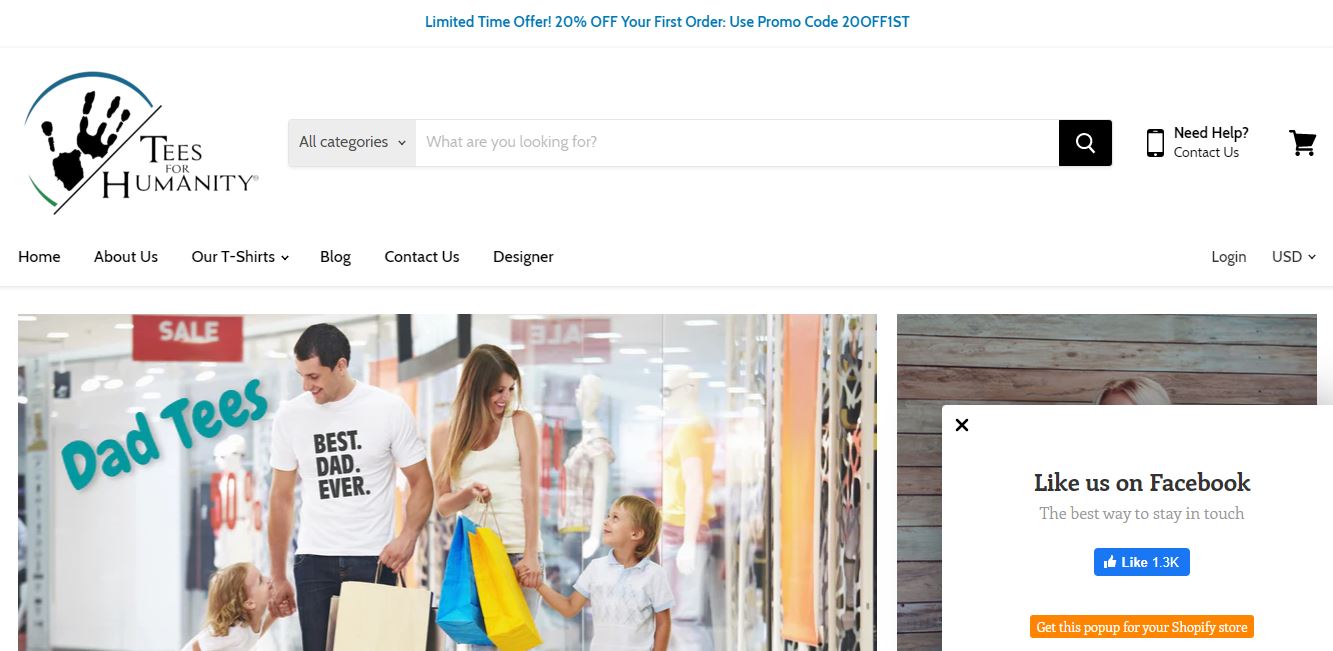The width and height of the screenshot is (1333, 651).
Task: Focus the 'What are you looking for?' field
Action: 737,143
